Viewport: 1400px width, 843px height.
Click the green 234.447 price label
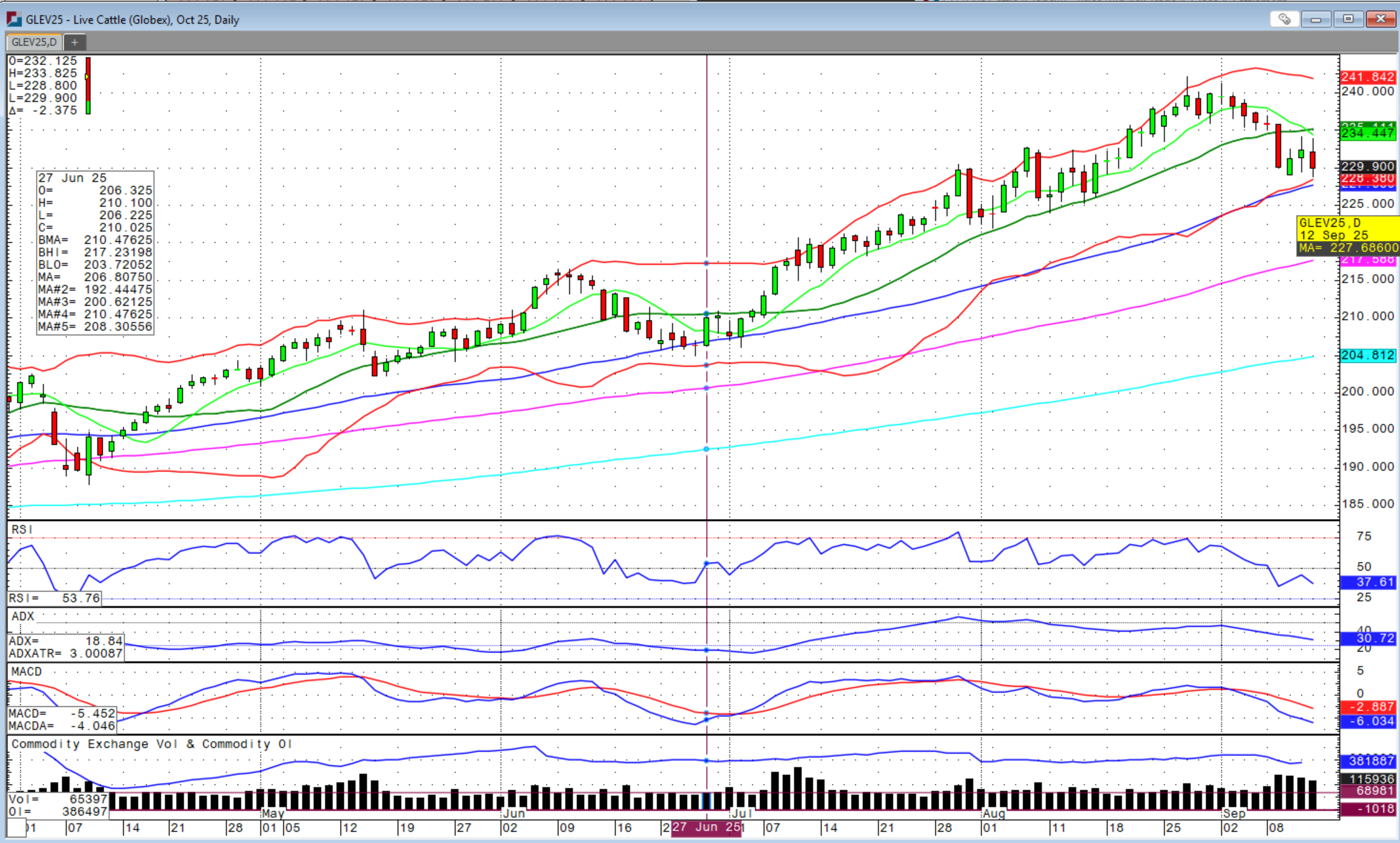(1368, 133)
